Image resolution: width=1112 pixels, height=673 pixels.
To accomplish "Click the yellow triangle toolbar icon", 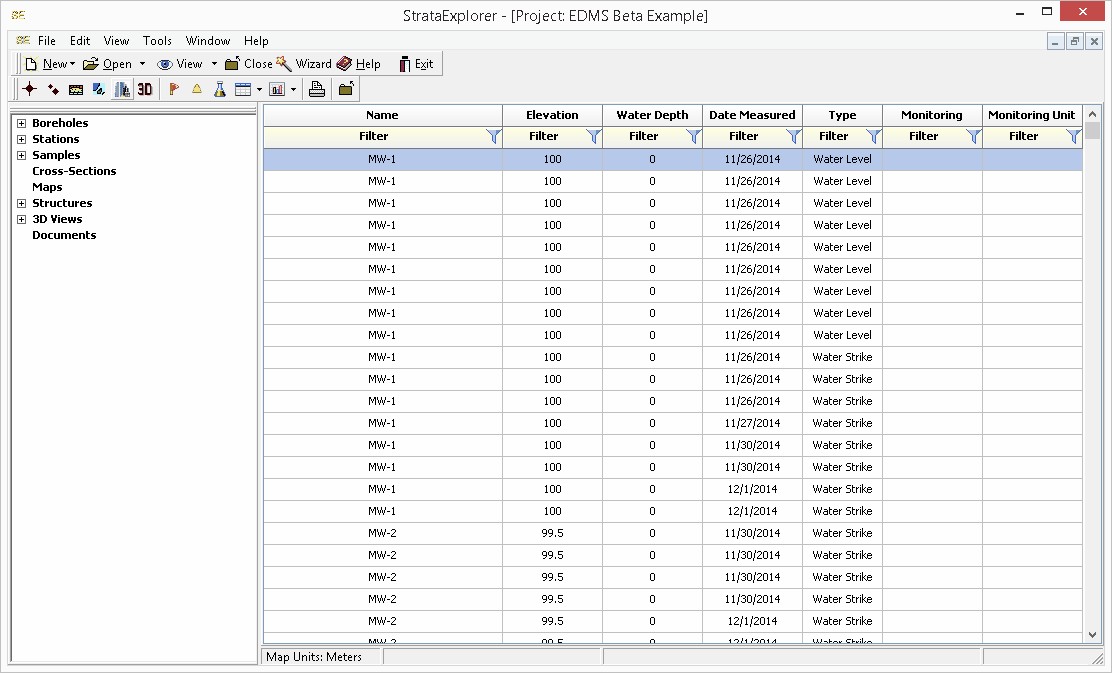I will coord(197,89).
